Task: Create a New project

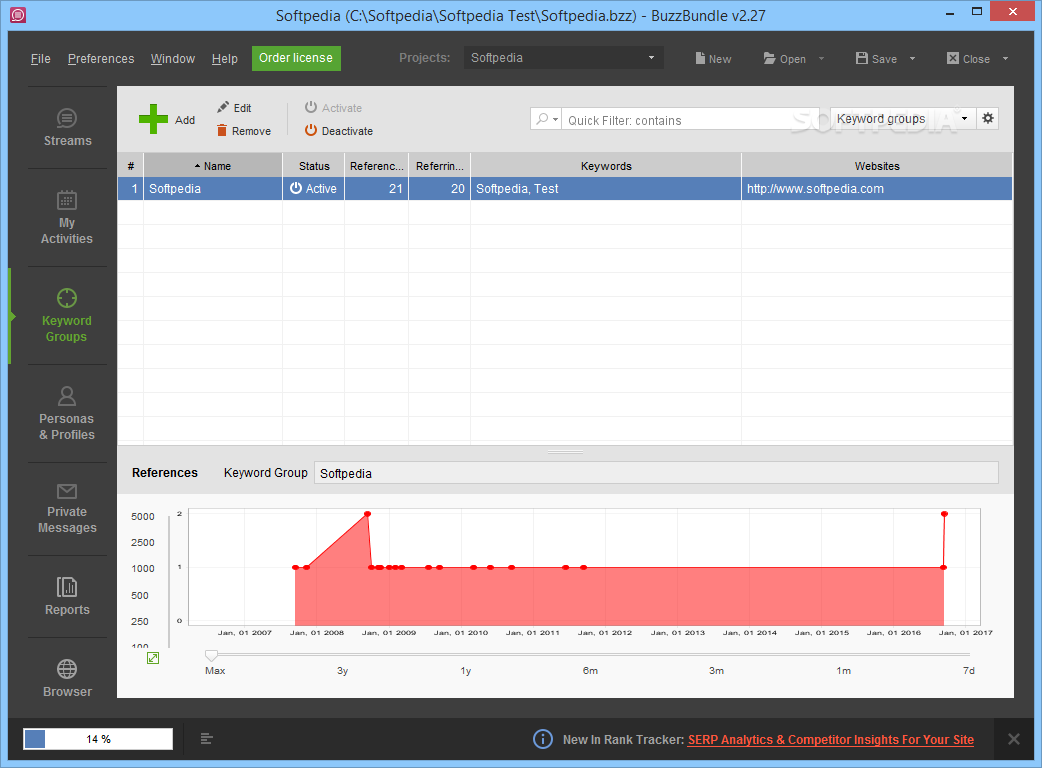Action: tap(713, 58)
